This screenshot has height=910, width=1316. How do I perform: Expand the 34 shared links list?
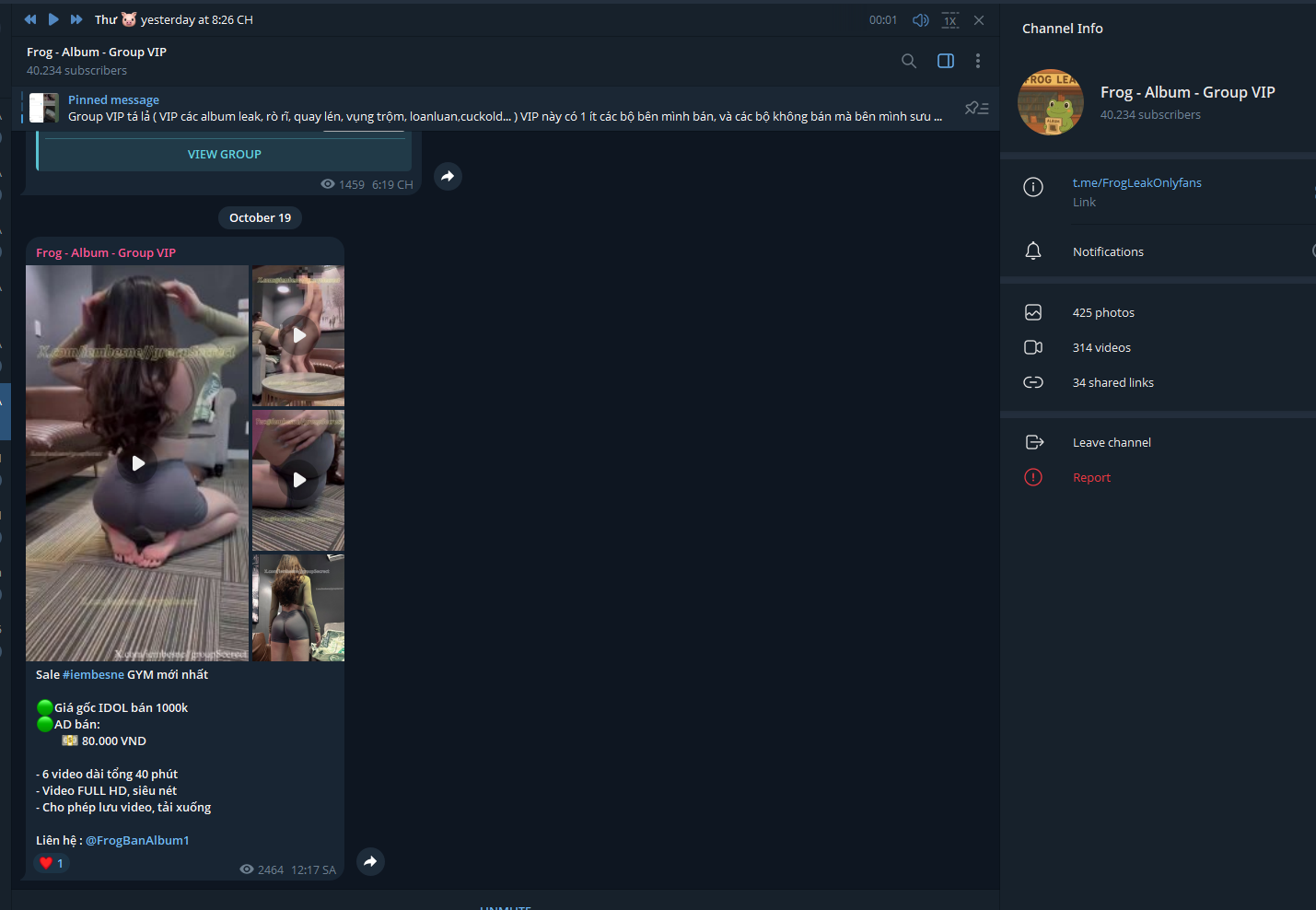coord(1112,382)
